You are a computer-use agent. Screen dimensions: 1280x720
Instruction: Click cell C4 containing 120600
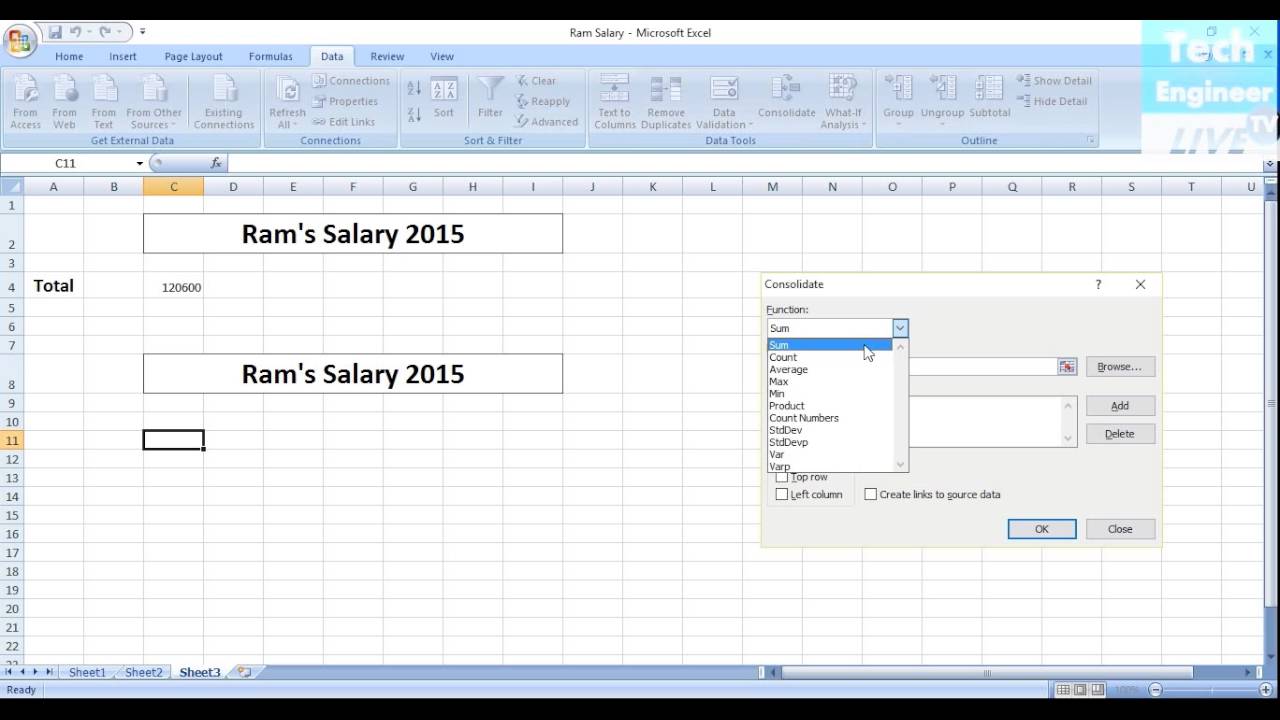coord(173,286)
